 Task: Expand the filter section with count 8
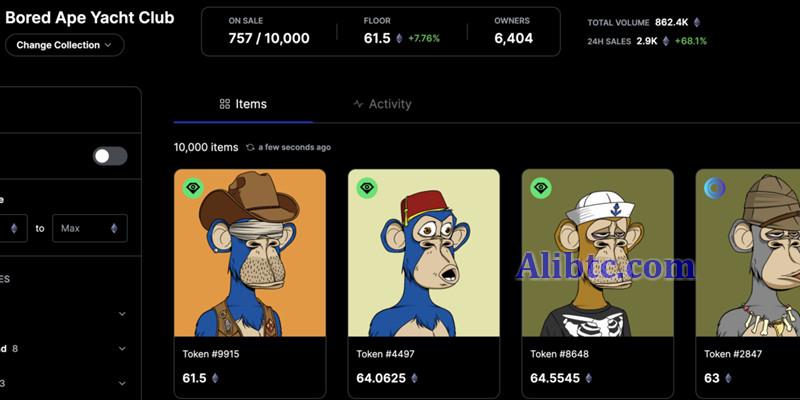click(x=122, y=348)
